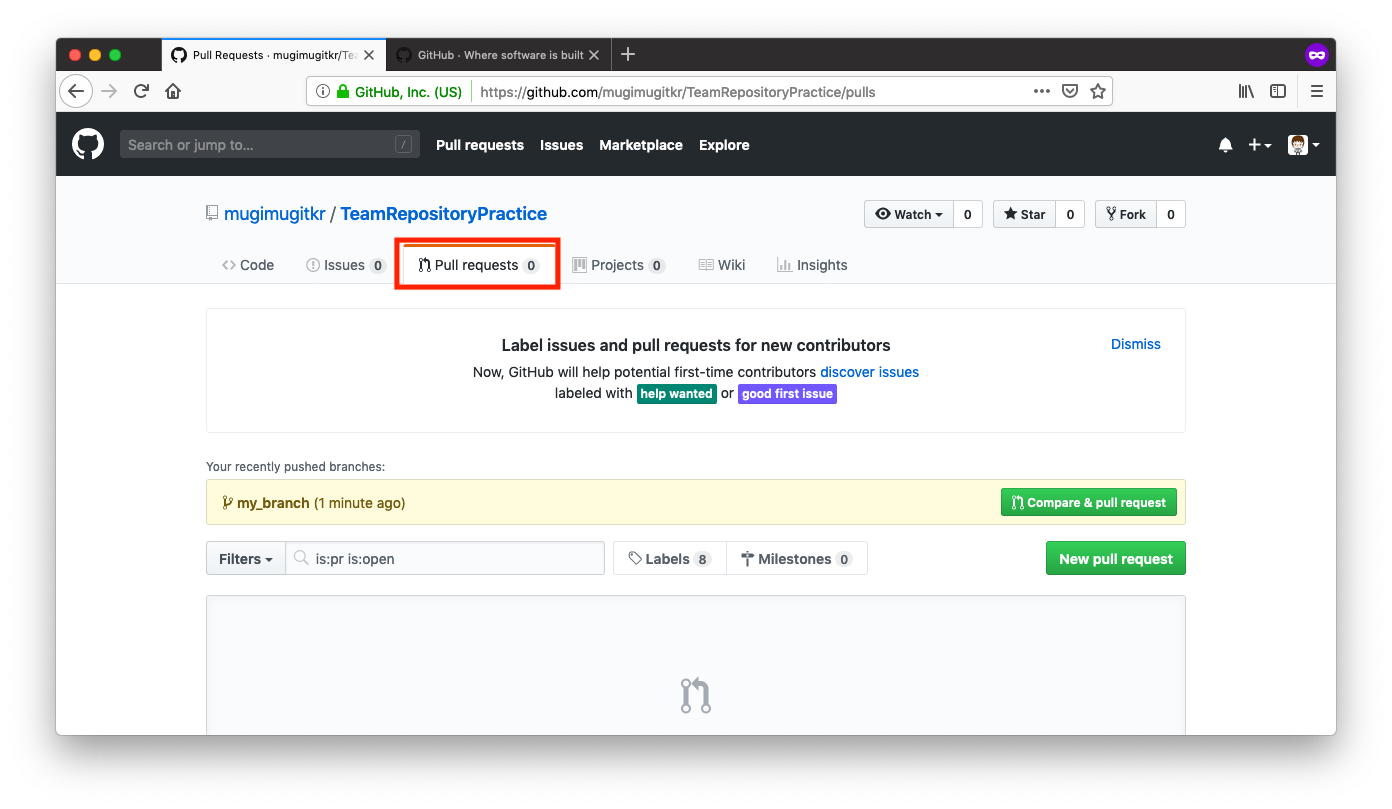Click the browser address bar URL
The height and width of the screenshot is (809, 1392).
click(x=678, y=92)
